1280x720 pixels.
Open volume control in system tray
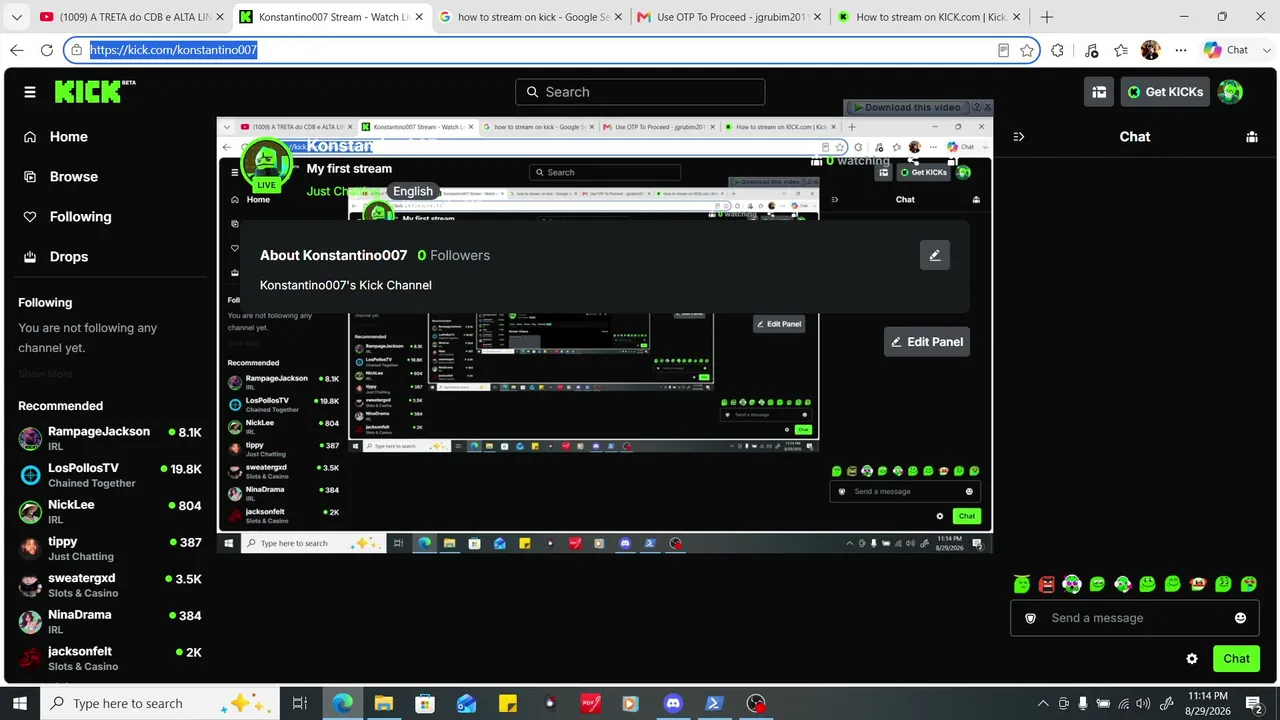click(x=1143, y=704)
